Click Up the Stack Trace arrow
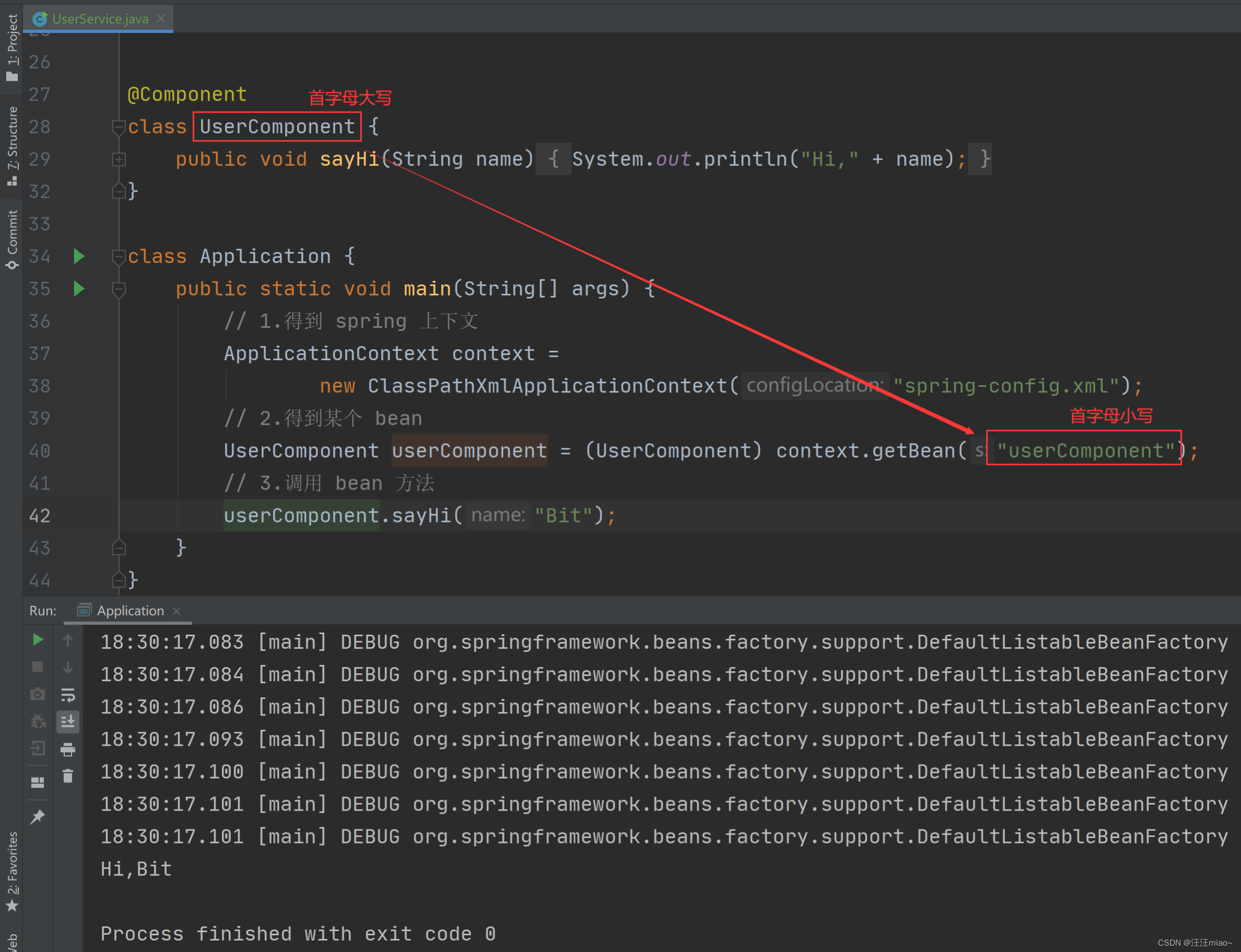Image resolution: width=1241 pixels, height=952 pixels. [x=68, y=640]
